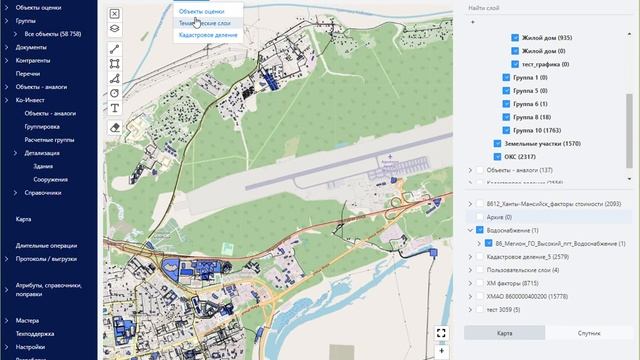Viewport: 640px width, 360px height.
Task: Expand the Пользовательские слои (4) node
Action: pyautogui.click(x=470, y=270)
